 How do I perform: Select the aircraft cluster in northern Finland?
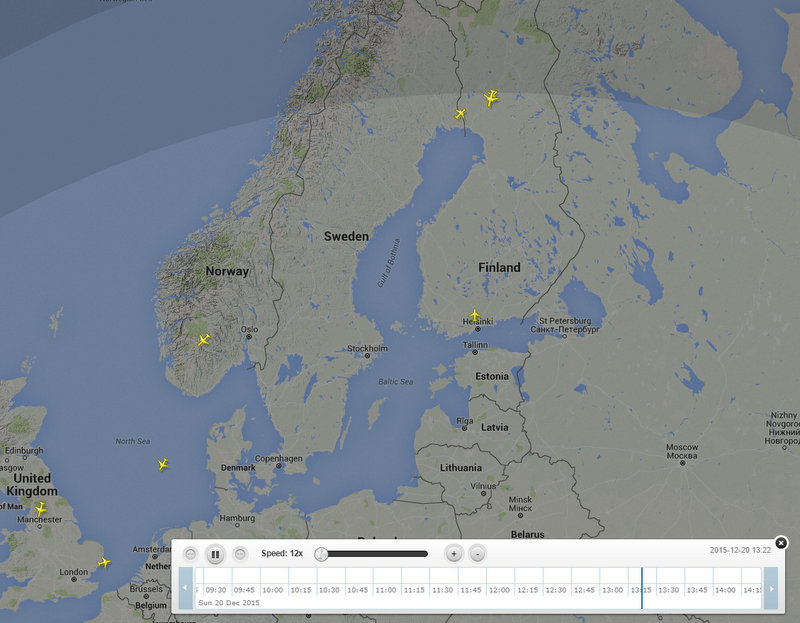(x=491, y=97)
